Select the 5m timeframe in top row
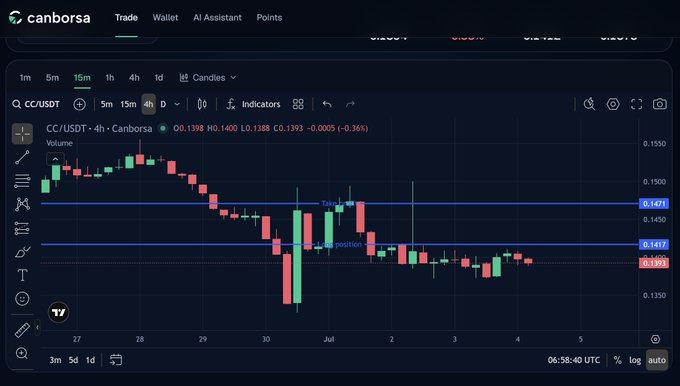 pyautogui.click(x=52, y=78)
